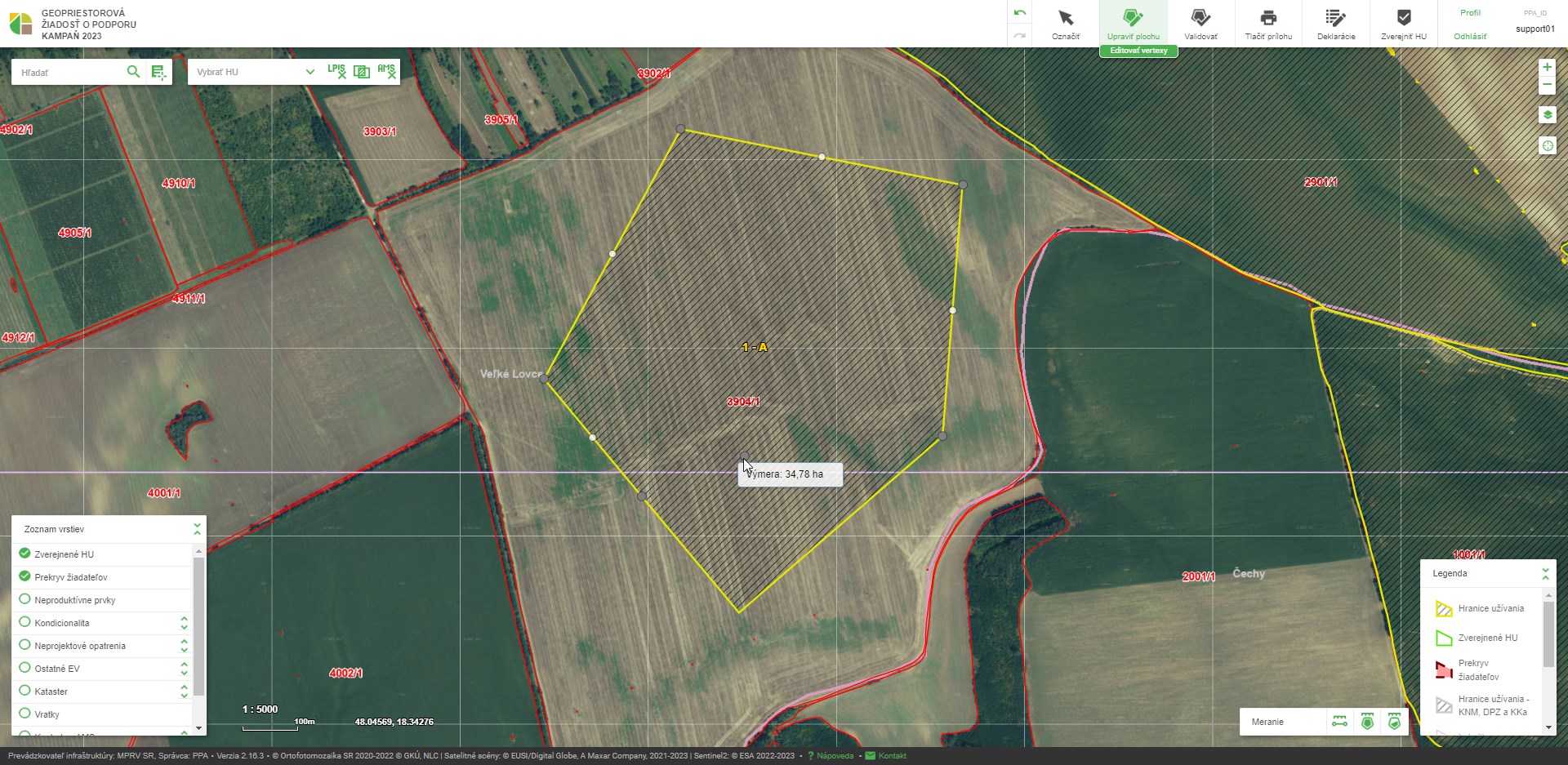The width and height of the screenshot is (1568, 765).
Task: Click the layer list scrollbar
Action: (198, 627)
